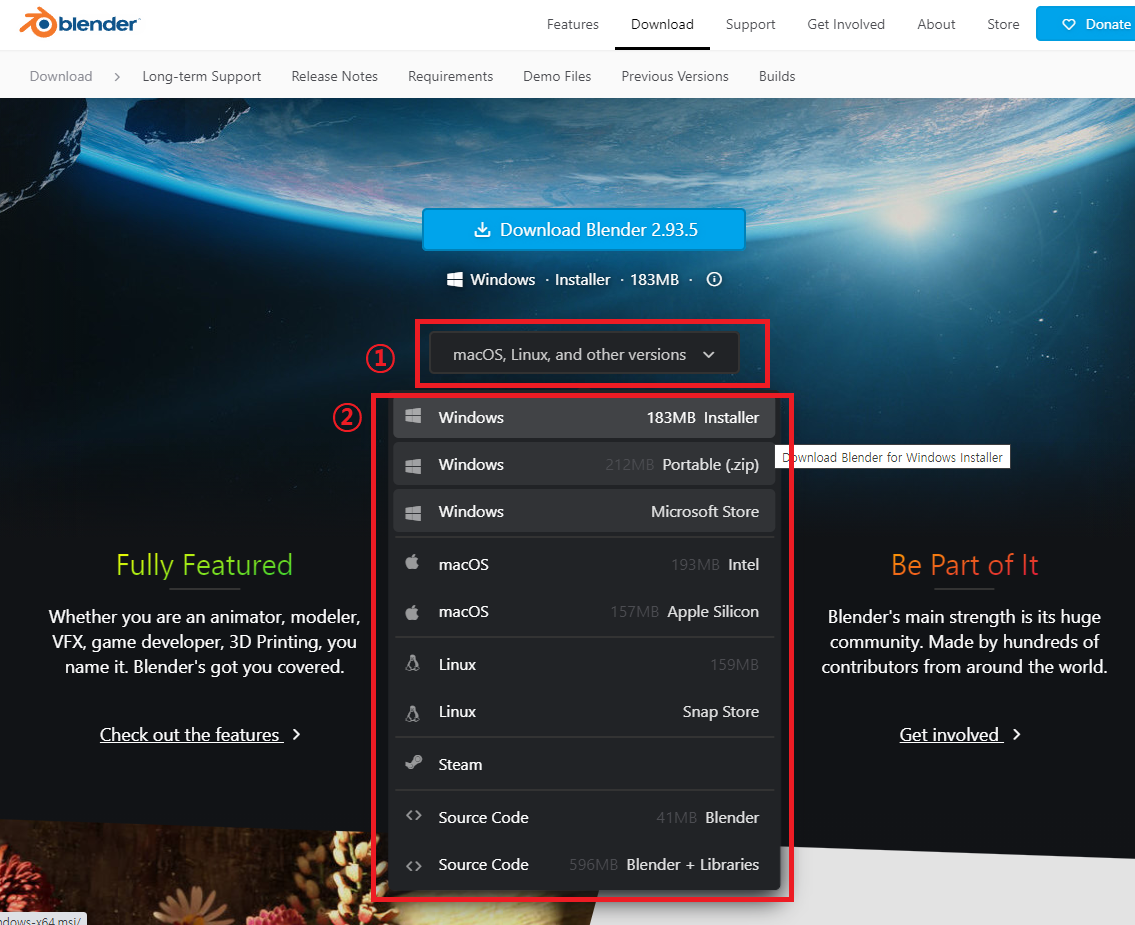Go to Long-term Support subpage
The image size is (1135, 925).
point(201,77)
